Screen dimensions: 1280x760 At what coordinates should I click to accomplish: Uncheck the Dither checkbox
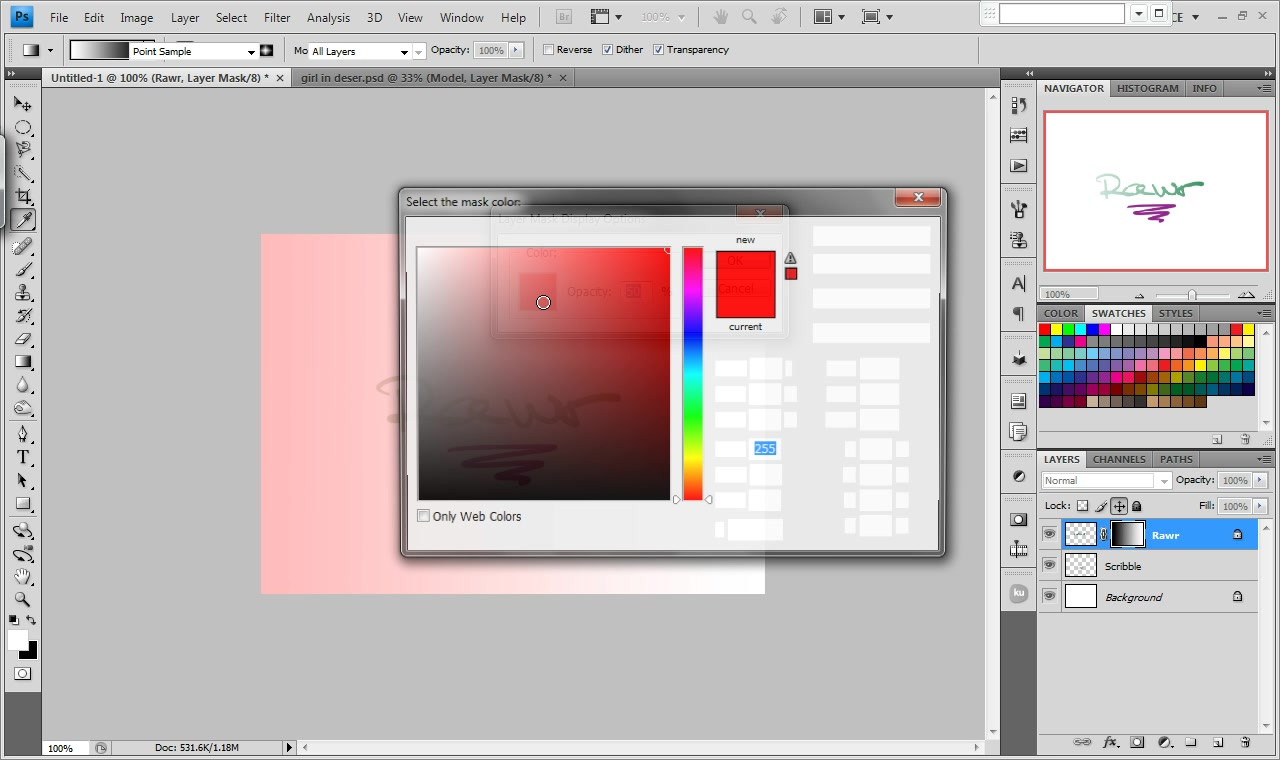[607, 50]
